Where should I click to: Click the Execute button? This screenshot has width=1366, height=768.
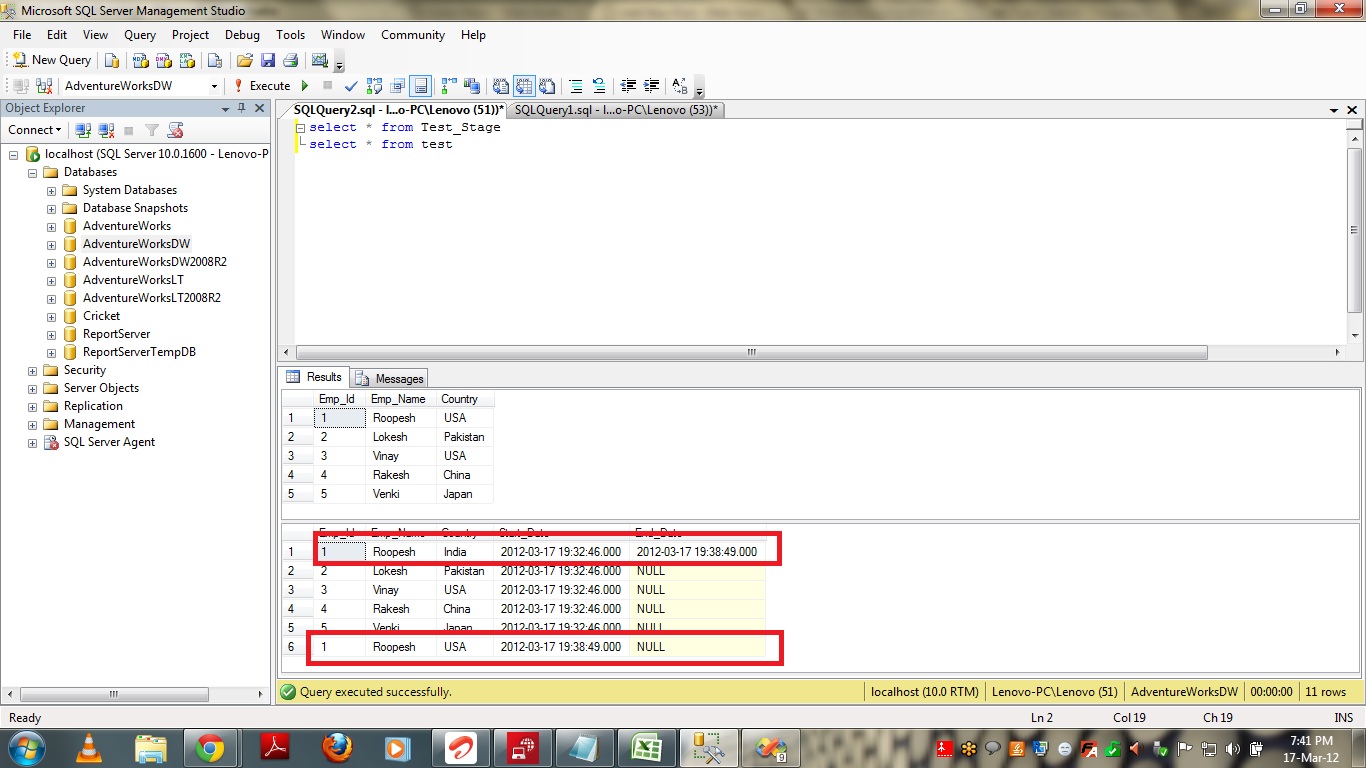tap(261, 86)
